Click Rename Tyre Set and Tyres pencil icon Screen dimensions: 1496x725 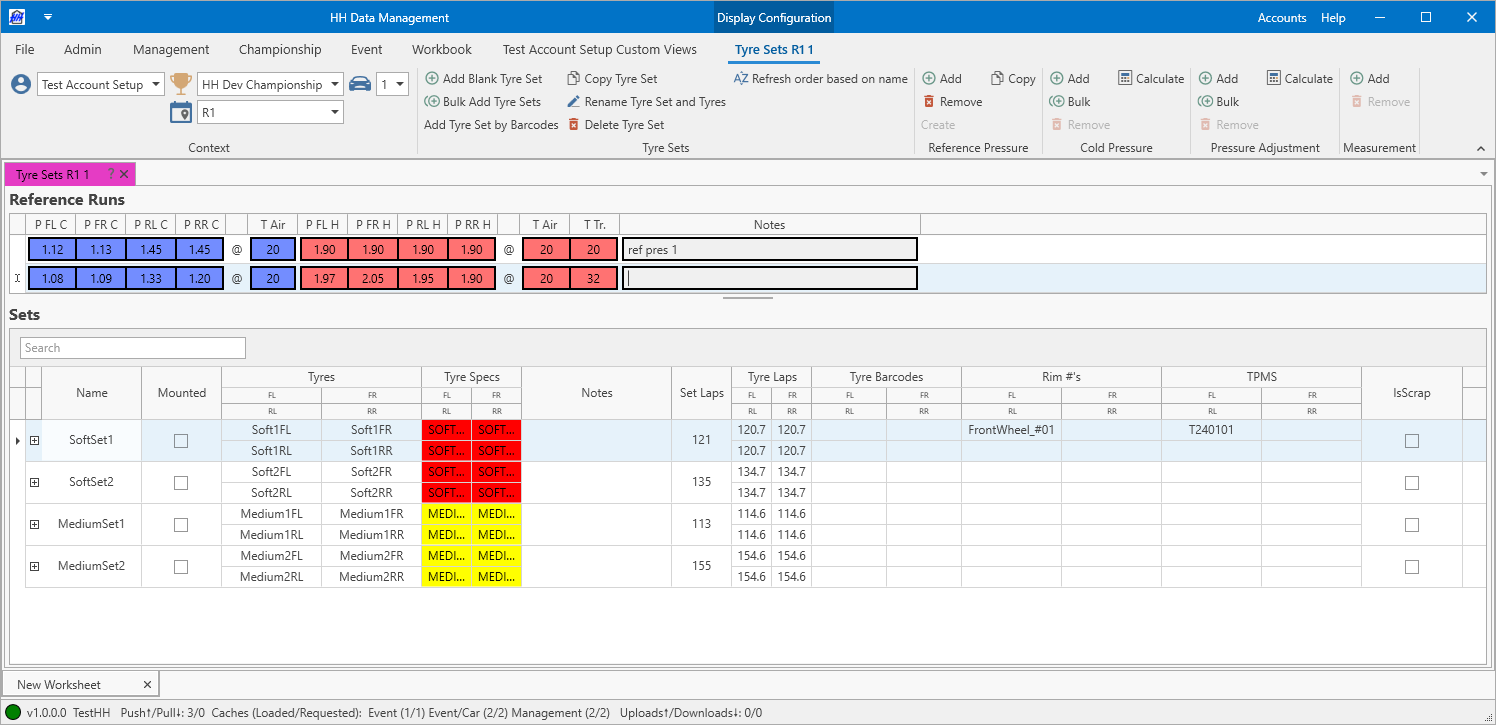pos(573,102)
